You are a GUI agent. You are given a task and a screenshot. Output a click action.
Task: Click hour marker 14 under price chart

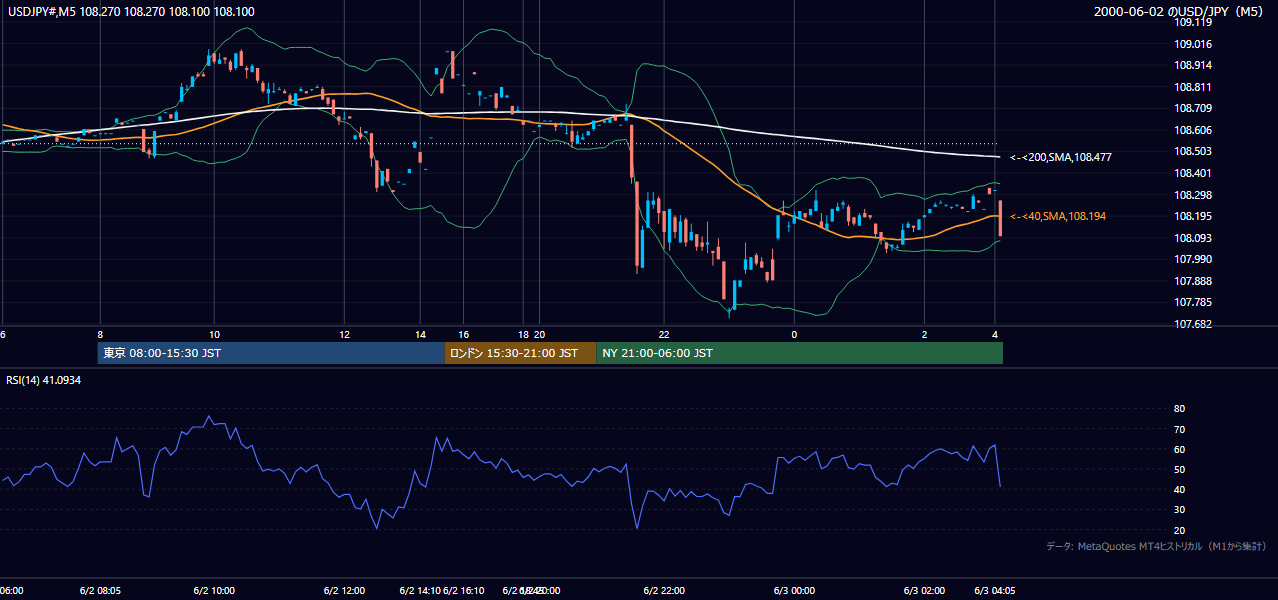tap(421, 334)
